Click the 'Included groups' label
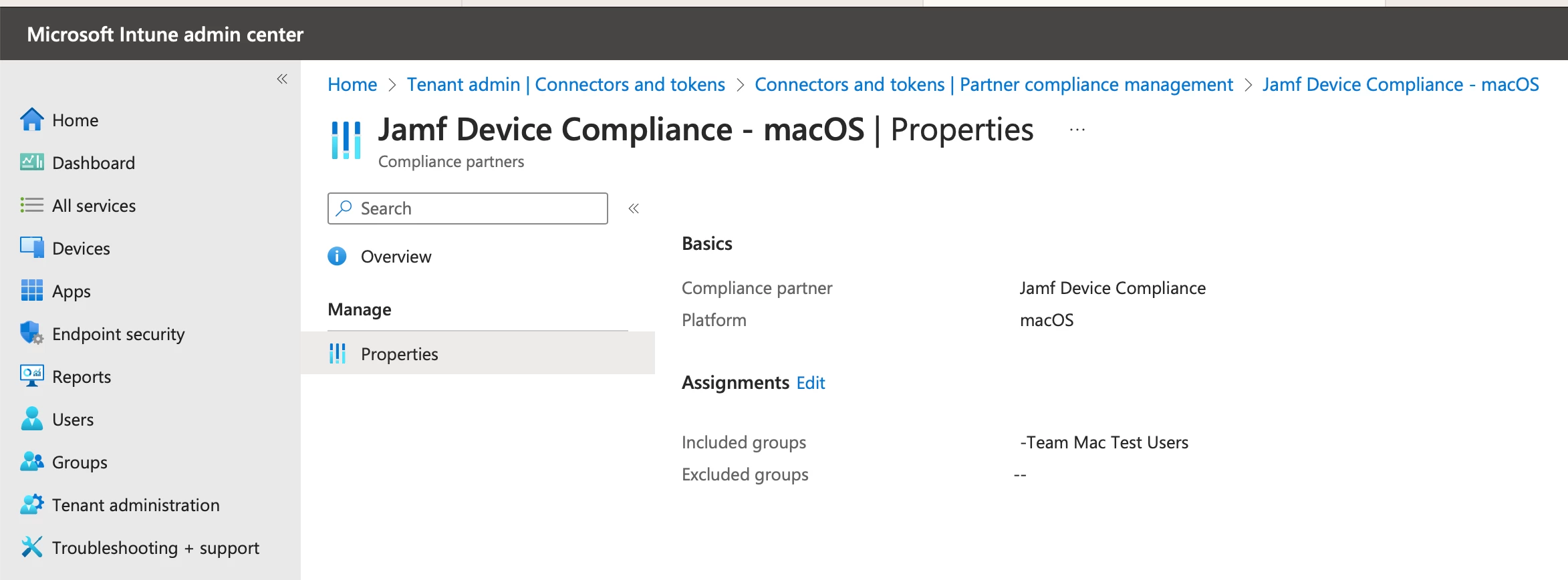 pos(744,442)
